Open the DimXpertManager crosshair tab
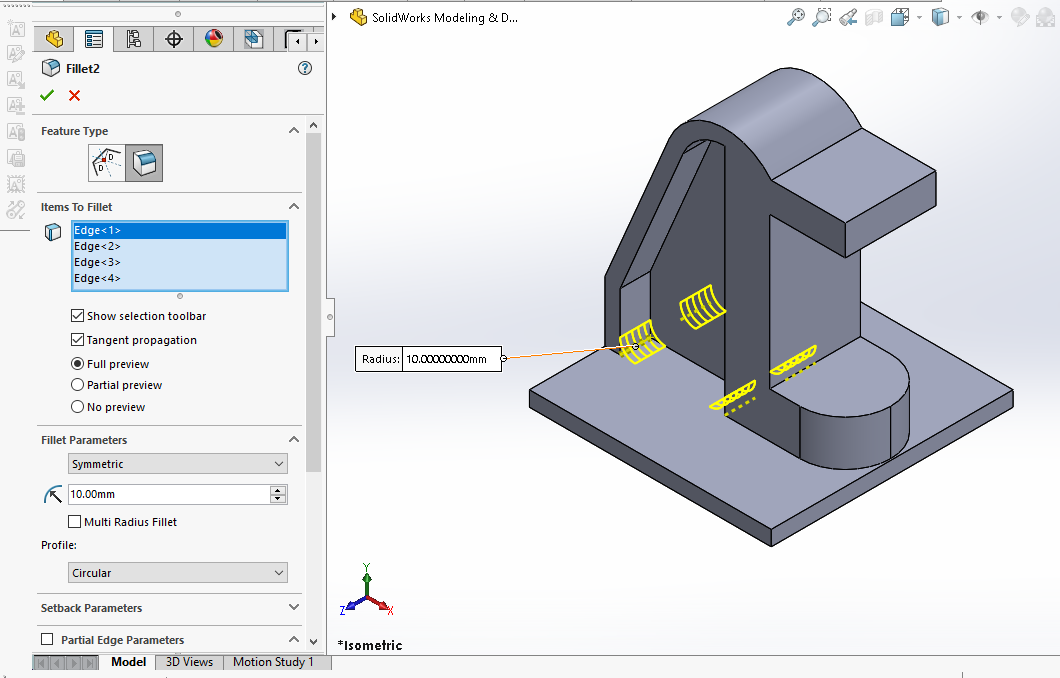This screenshot has width=1060, height=678. tap(174, 39)
